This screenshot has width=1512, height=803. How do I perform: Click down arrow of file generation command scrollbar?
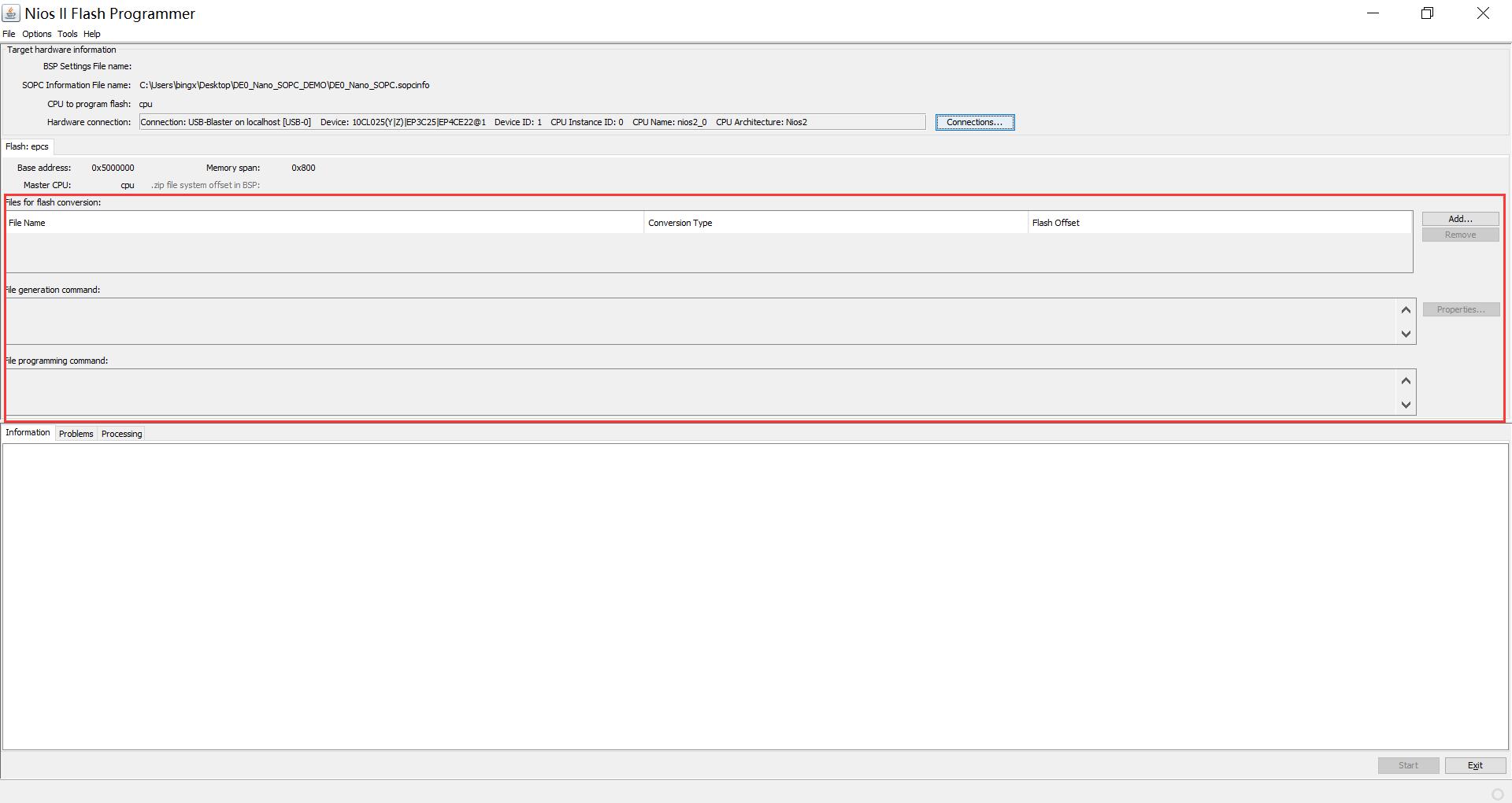tap(1406, 334)
